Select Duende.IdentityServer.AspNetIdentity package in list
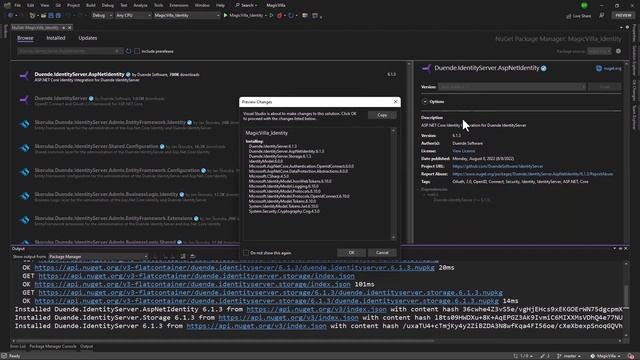 (208, 77)
